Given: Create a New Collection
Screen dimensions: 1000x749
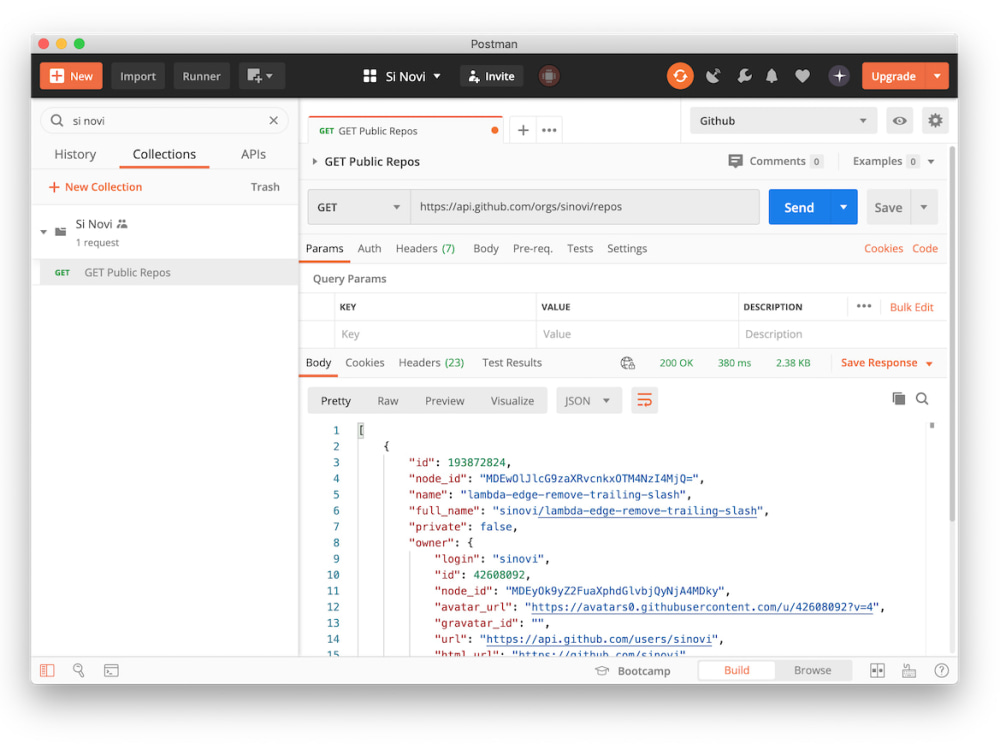Looking at the screenshot, I should [96, 187].
